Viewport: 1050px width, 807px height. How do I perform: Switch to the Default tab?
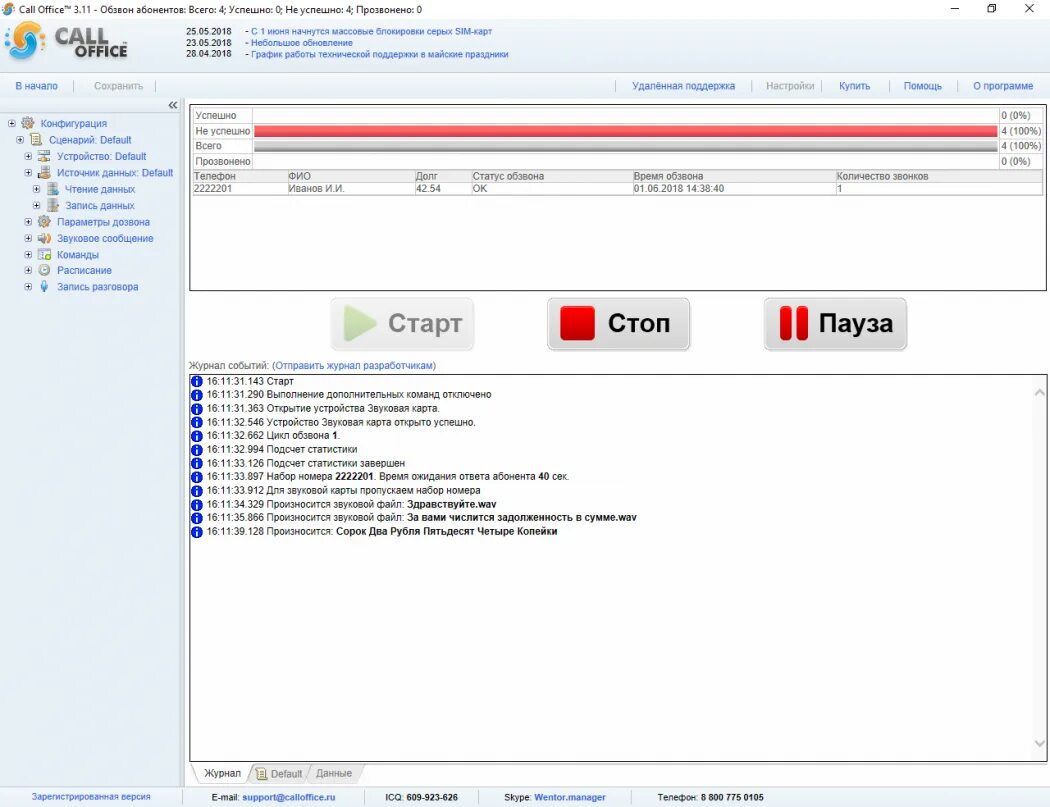tap(280, 774)
